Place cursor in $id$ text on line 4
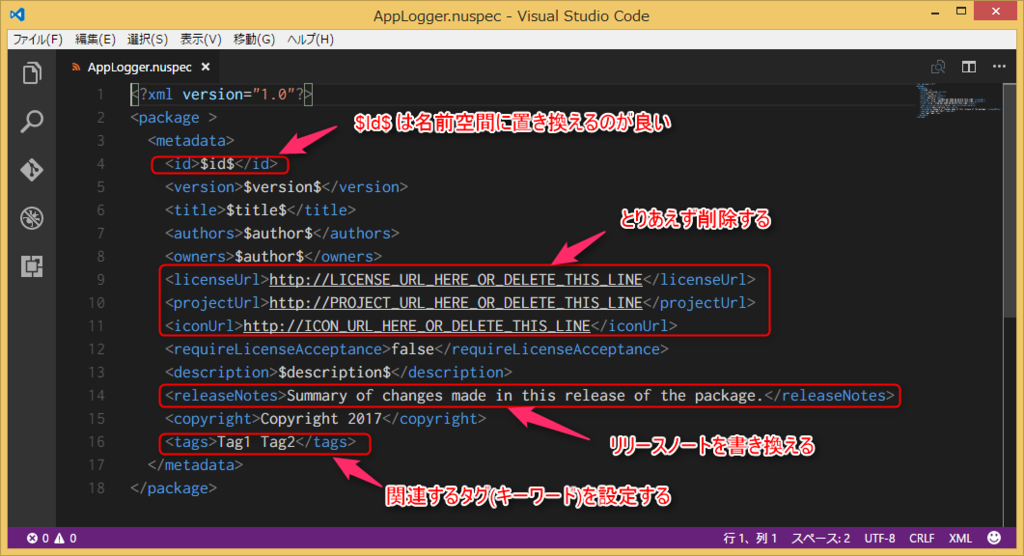 coord(217,164)
